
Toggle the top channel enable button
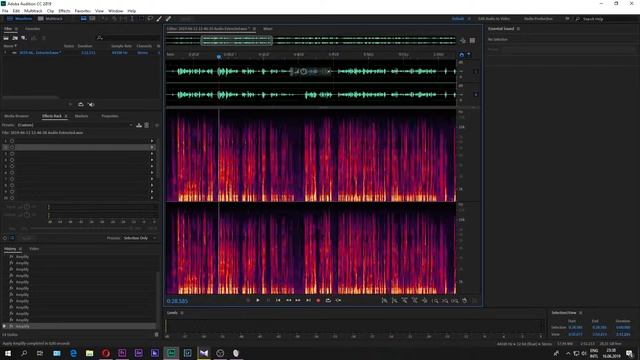click(x=476, y=71)
